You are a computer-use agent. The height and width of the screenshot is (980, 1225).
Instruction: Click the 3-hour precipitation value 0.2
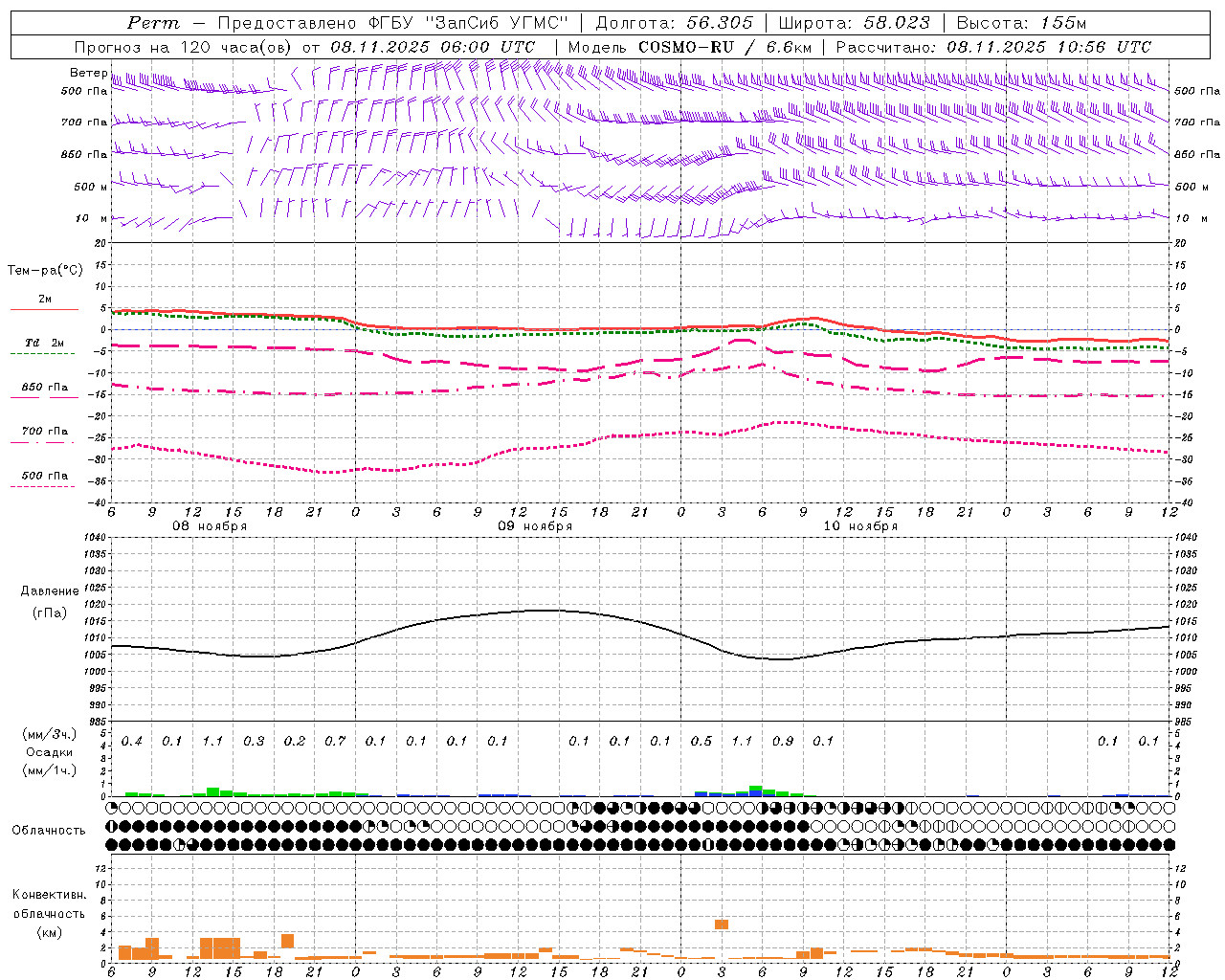[x=295, y=742]
